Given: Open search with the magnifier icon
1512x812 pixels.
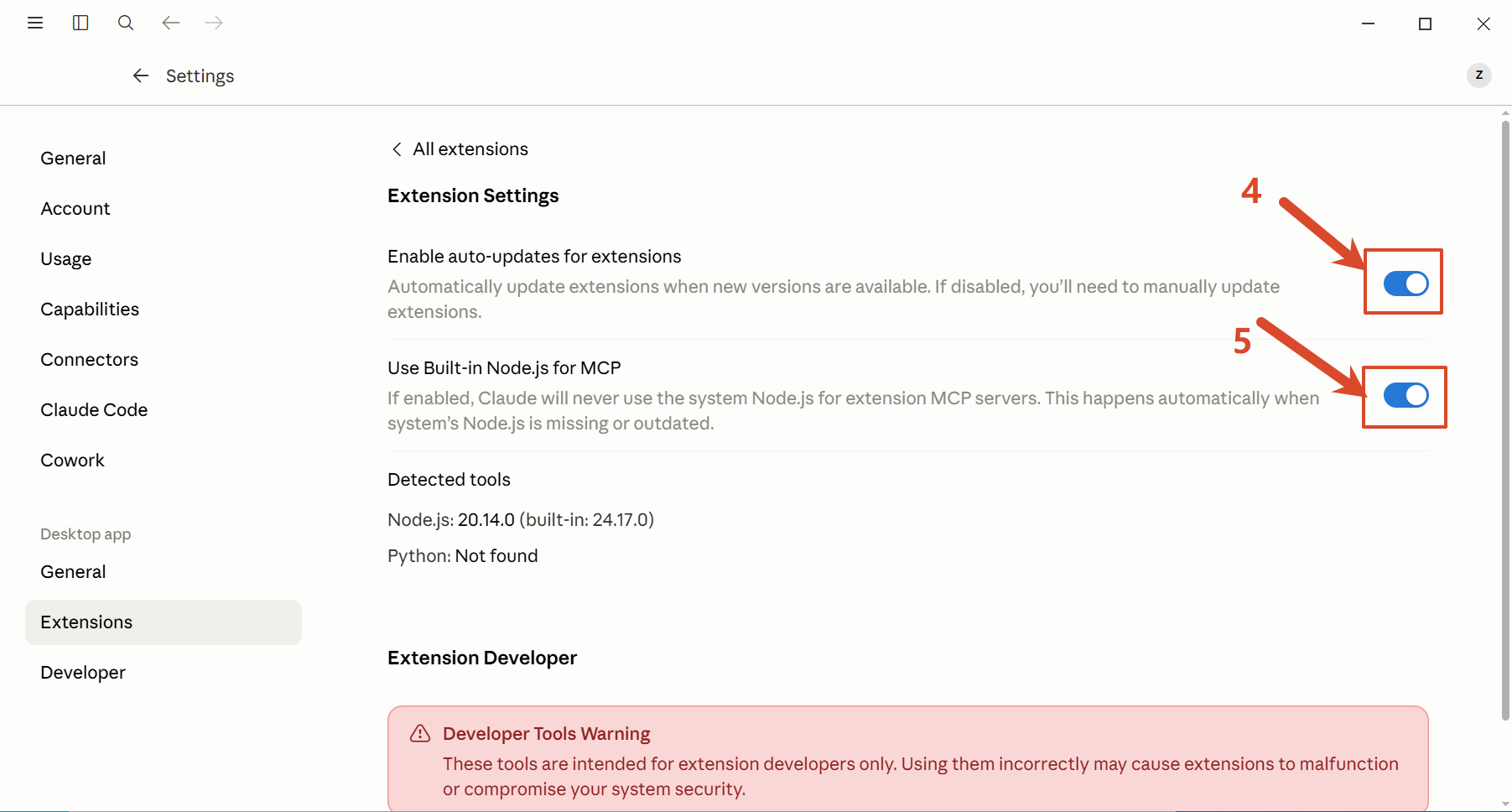Looking at the screenshot, I should pos(126,23).
